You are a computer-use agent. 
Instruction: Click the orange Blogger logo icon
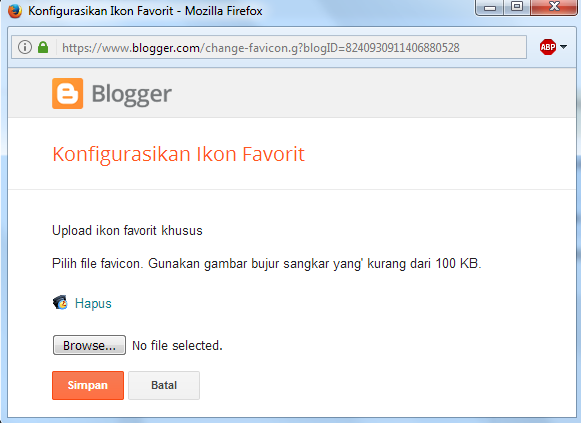[67, 93]
